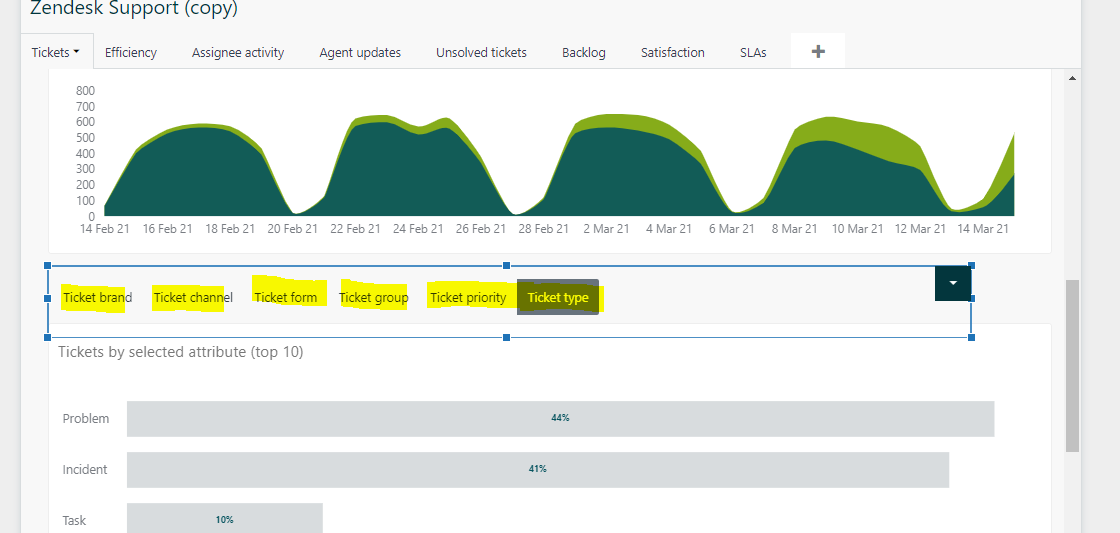Image resolution: width=1120 pixels, height=533 pixels.
Task: Open the Backlog tab
Action: pos(584,53)
